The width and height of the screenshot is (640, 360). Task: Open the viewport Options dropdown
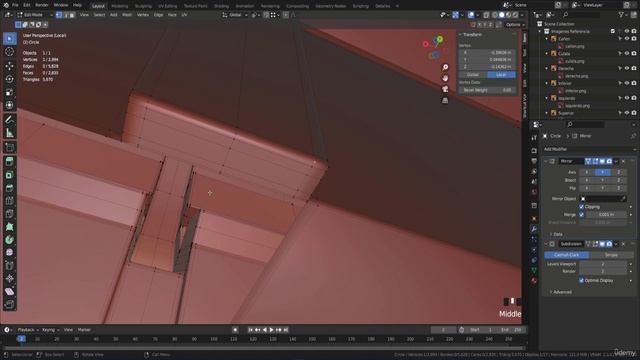click(515, 24)
